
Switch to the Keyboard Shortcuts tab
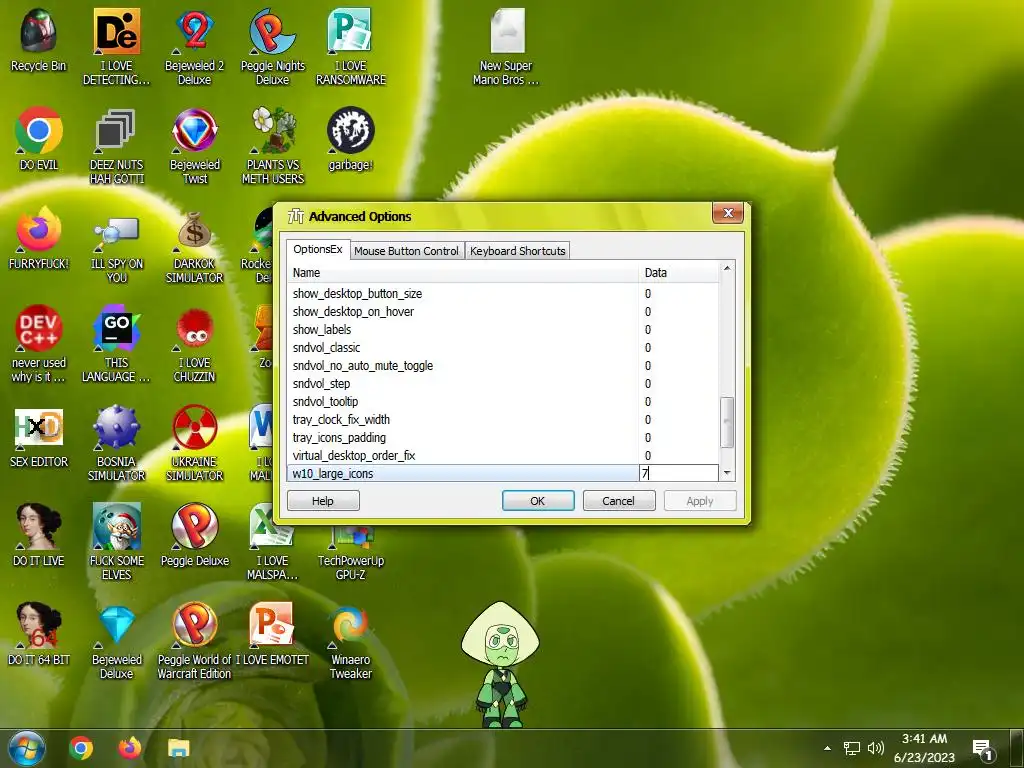coord(517,251)
